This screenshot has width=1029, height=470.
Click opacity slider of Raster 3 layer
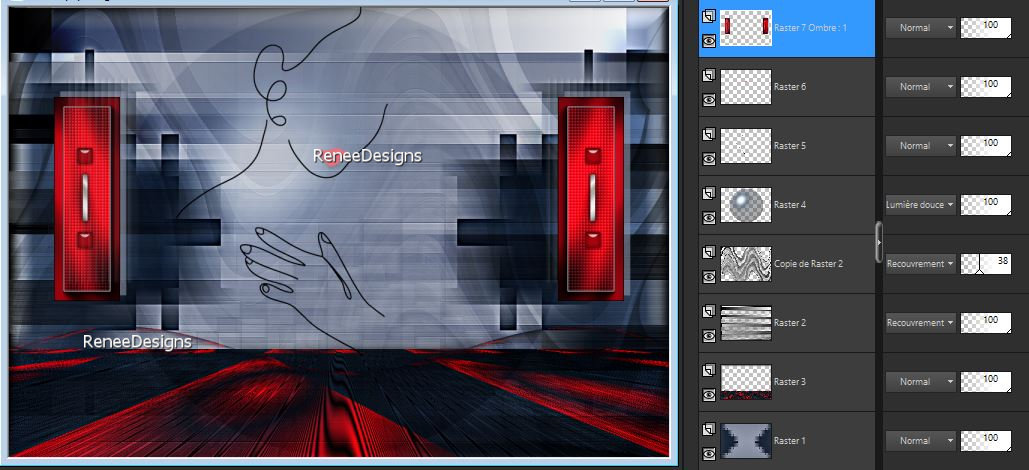[986, 381]
